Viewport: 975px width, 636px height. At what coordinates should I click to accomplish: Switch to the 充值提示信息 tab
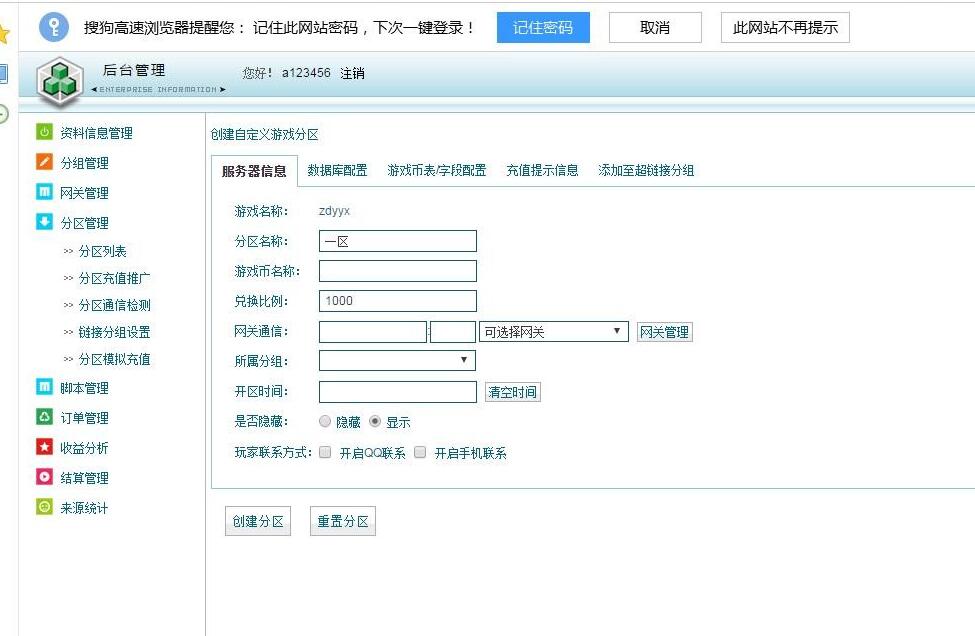pos(542,170)
